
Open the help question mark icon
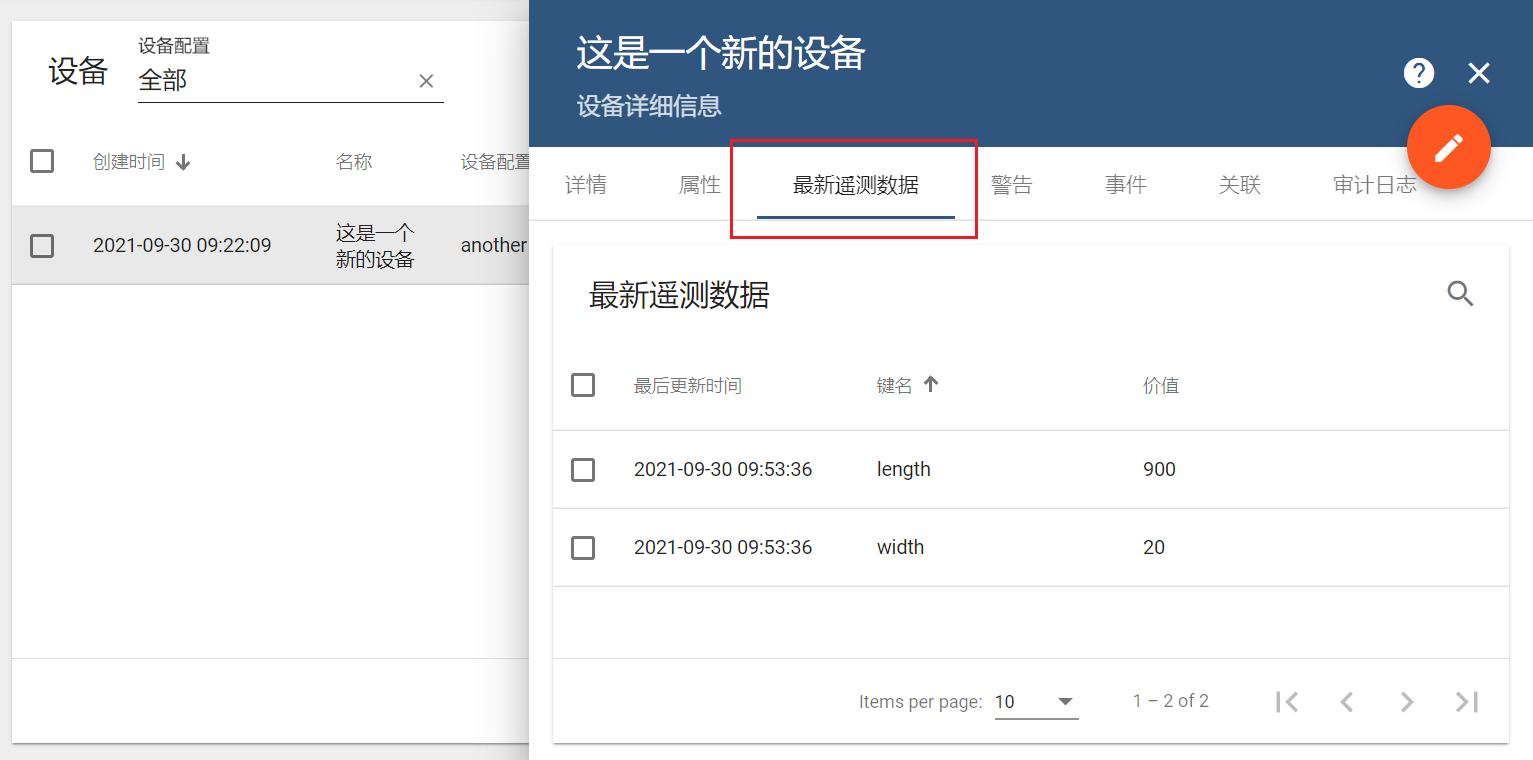[1419, 73]
